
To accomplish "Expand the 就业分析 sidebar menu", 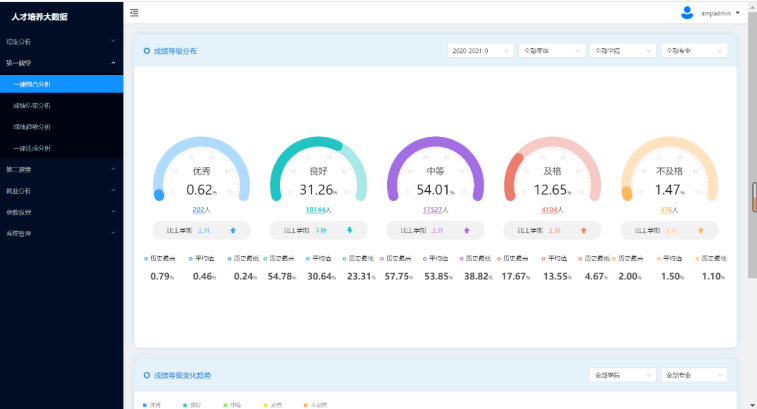I will pyautogui.click(x=61, y=191).
